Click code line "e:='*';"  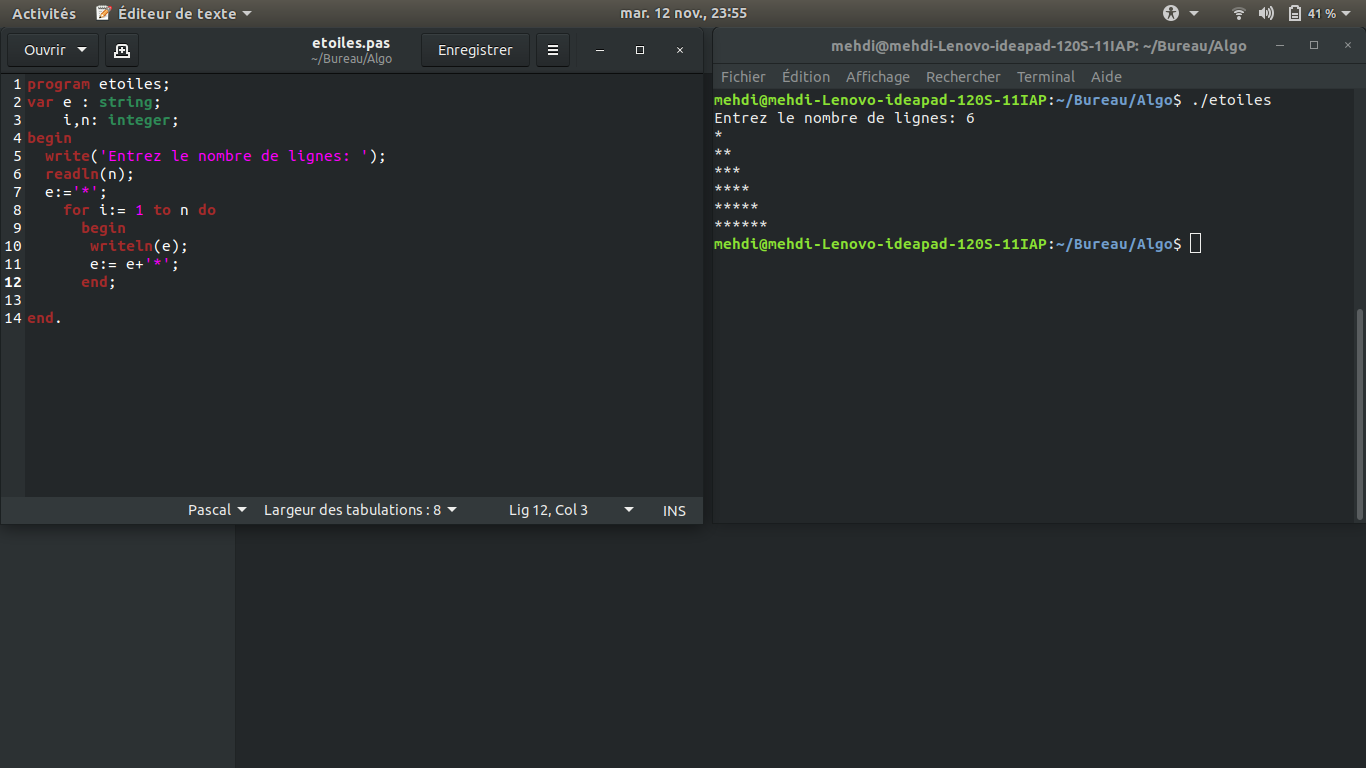[x=75, y=192]
